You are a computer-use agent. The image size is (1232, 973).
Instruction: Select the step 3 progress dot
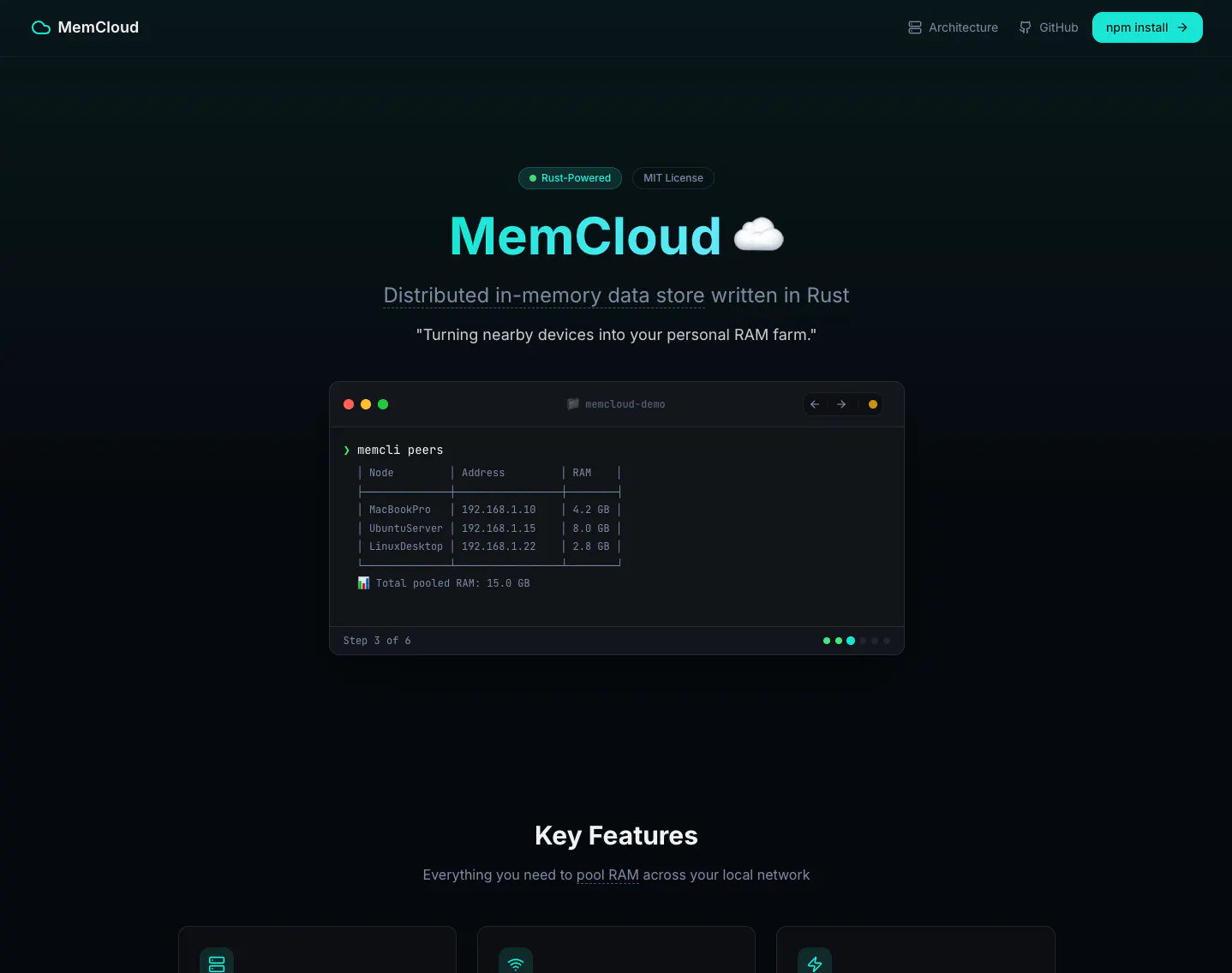click(x=851, y=641)
